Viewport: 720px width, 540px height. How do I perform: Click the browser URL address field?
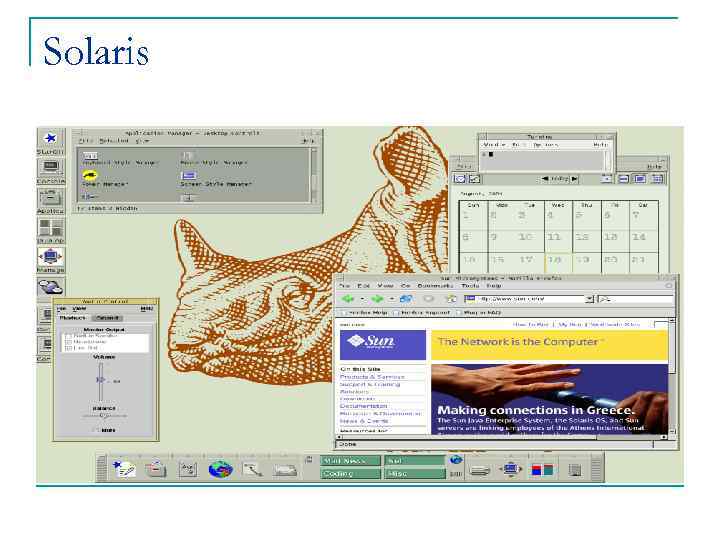pos(525,299)
